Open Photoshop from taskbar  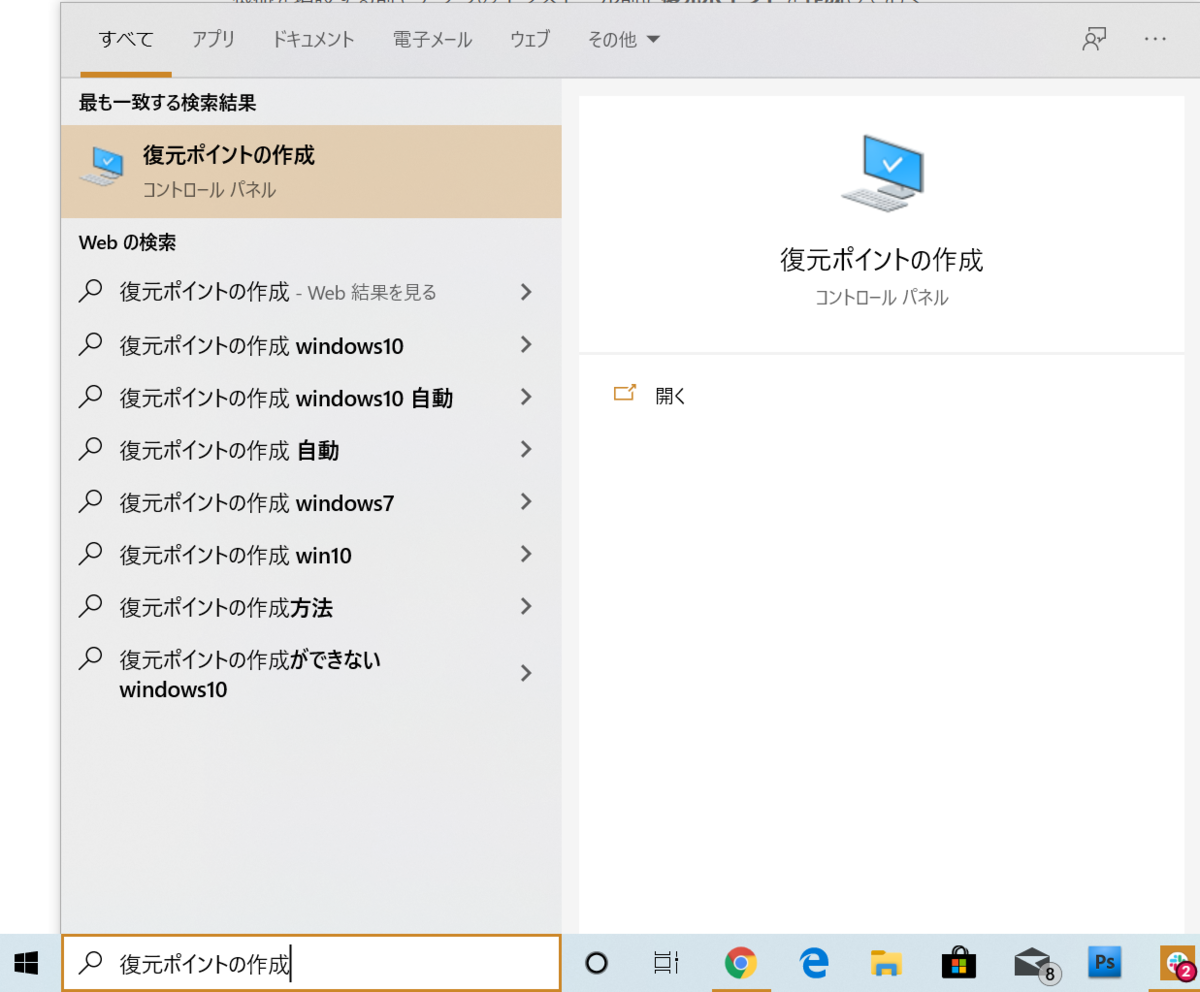(1105, 963)
